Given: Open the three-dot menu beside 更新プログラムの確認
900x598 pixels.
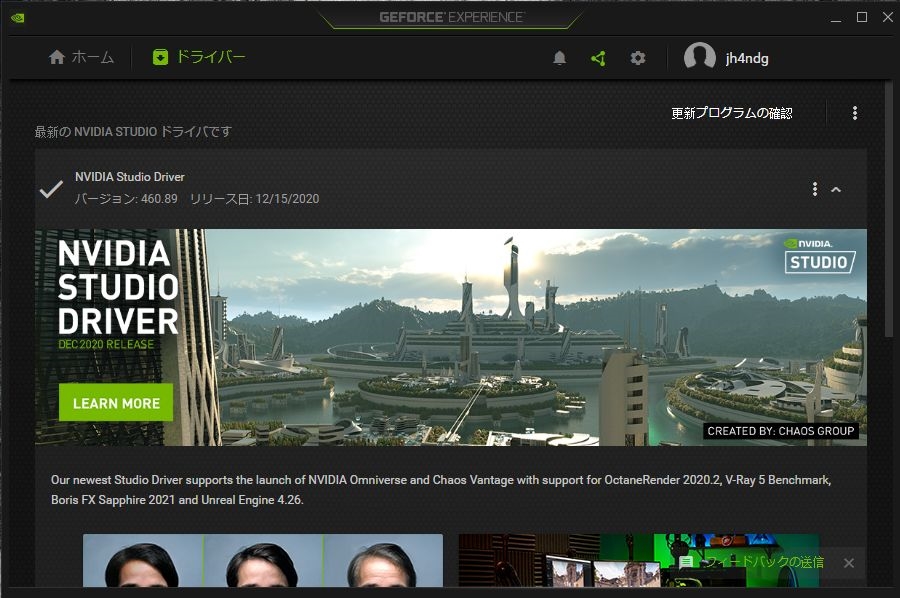Looking at the screenshot, I should pos(855,113).
